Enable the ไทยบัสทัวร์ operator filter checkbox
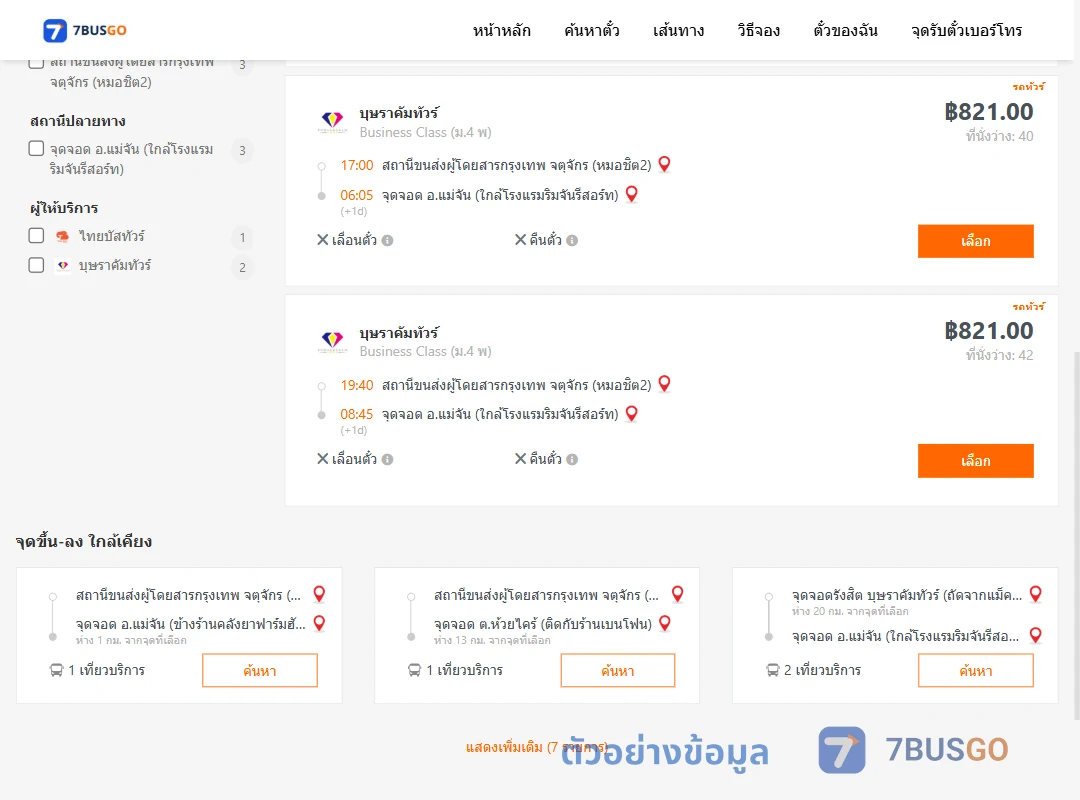Image resolution: width=1080 pixels, height=800 pixels. (37, 236)
